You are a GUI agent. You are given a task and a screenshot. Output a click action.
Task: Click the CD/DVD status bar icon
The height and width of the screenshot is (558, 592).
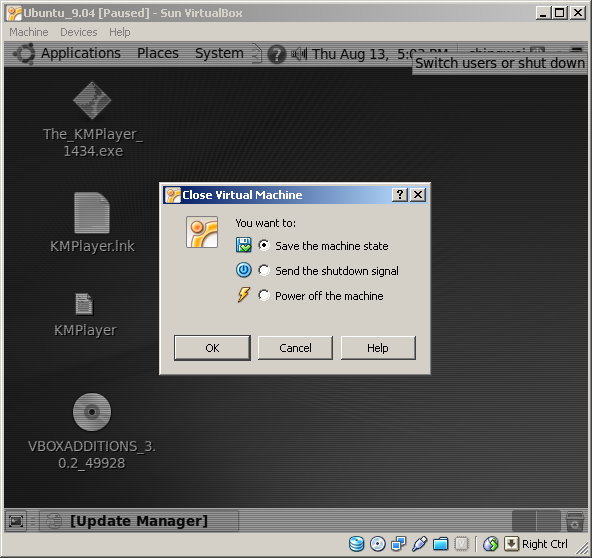point(378,544)
